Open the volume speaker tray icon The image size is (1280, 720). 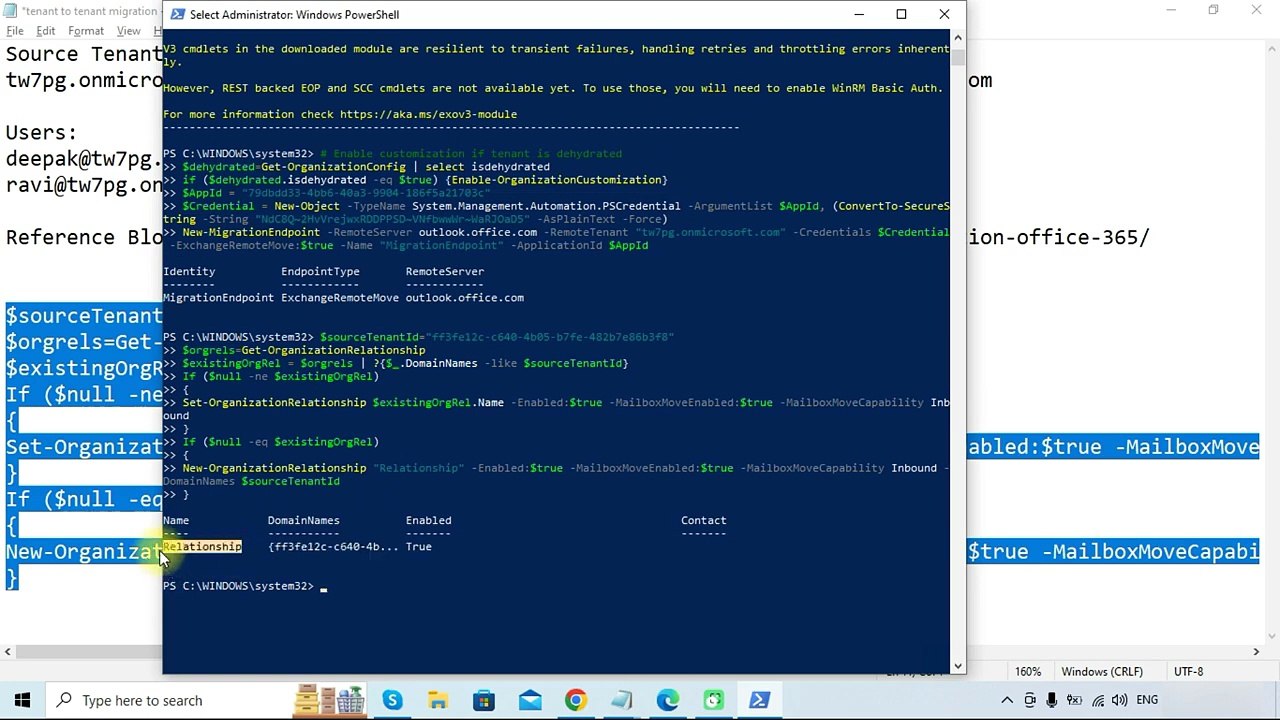pos(1120,700)
